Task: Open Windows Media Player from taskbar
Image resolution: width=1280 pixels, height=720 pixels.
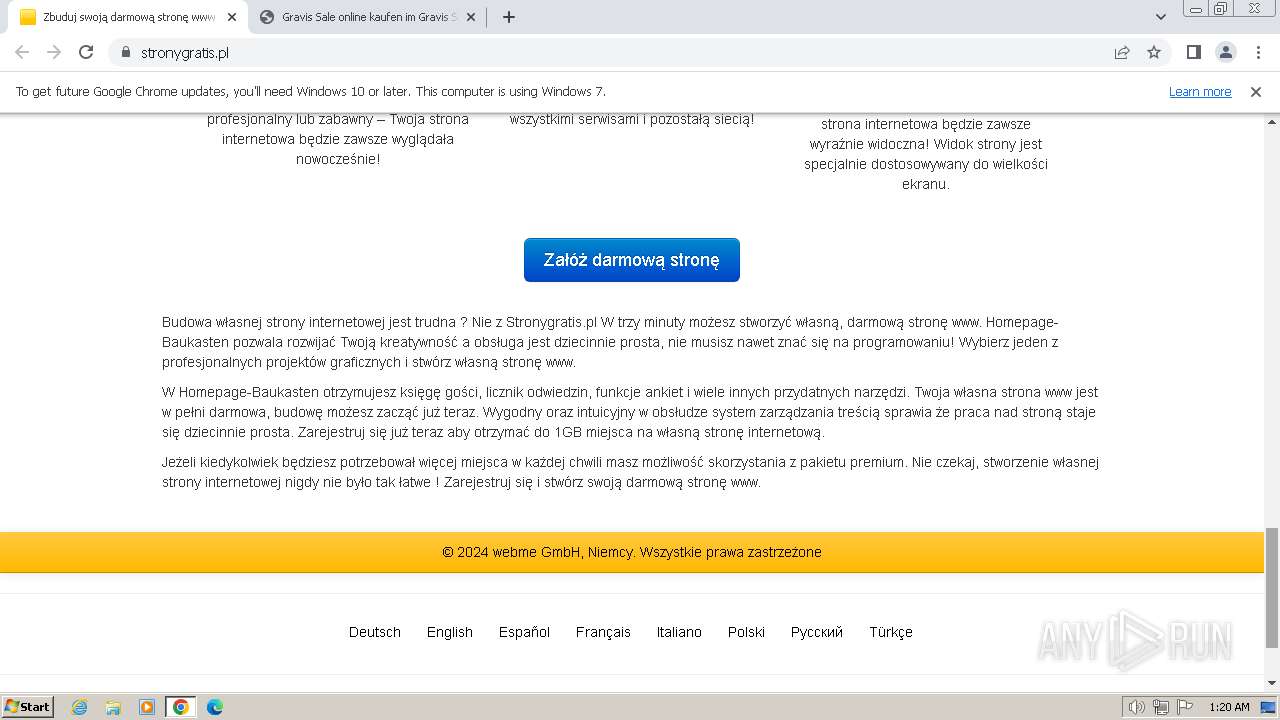Action: coord(147,707)
